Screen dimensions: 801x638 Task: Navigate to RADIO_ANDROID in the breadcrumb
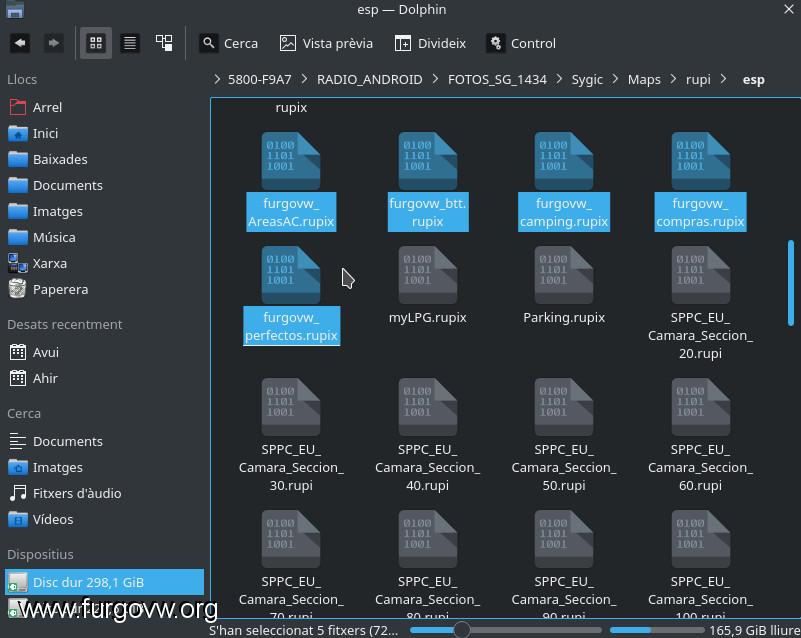click(x=369, y=80)
